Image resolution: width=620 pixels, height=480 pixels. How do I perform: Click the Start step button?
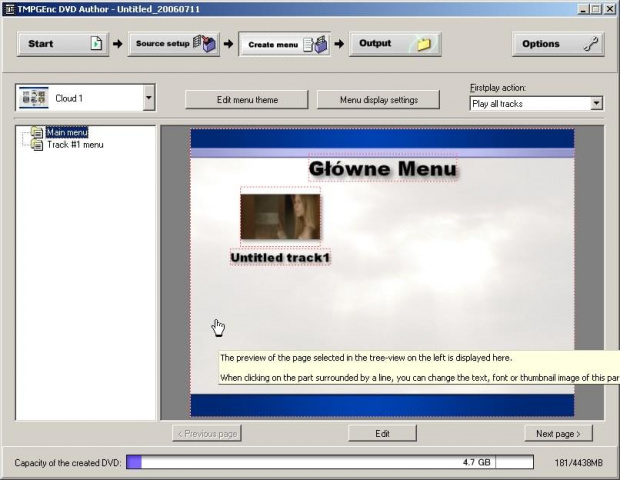[63, 44]
